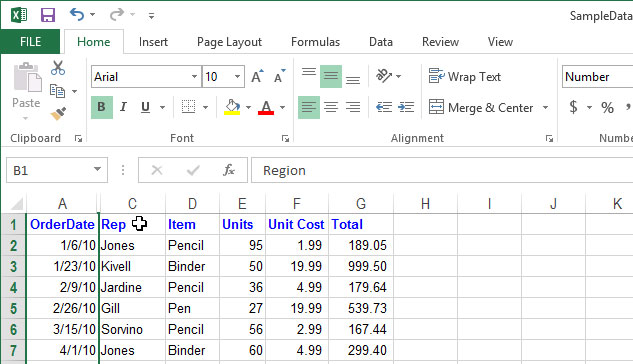
Task: Open the undo history dropdown arrow
Action: pyautogui.click(x=92, y=15)
